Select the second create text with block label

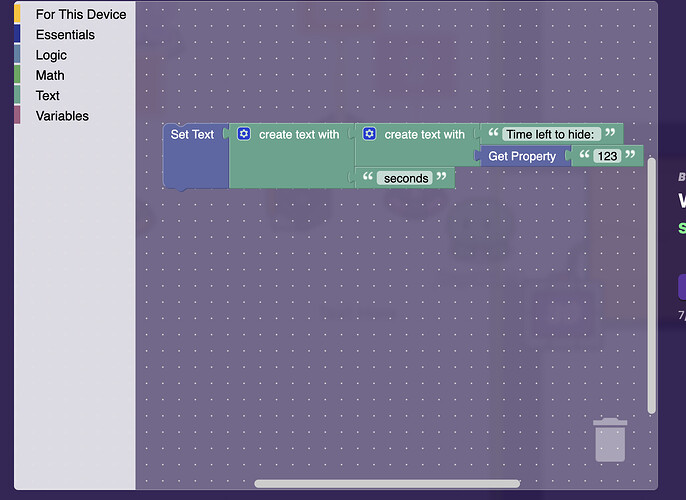pos(424,134)
